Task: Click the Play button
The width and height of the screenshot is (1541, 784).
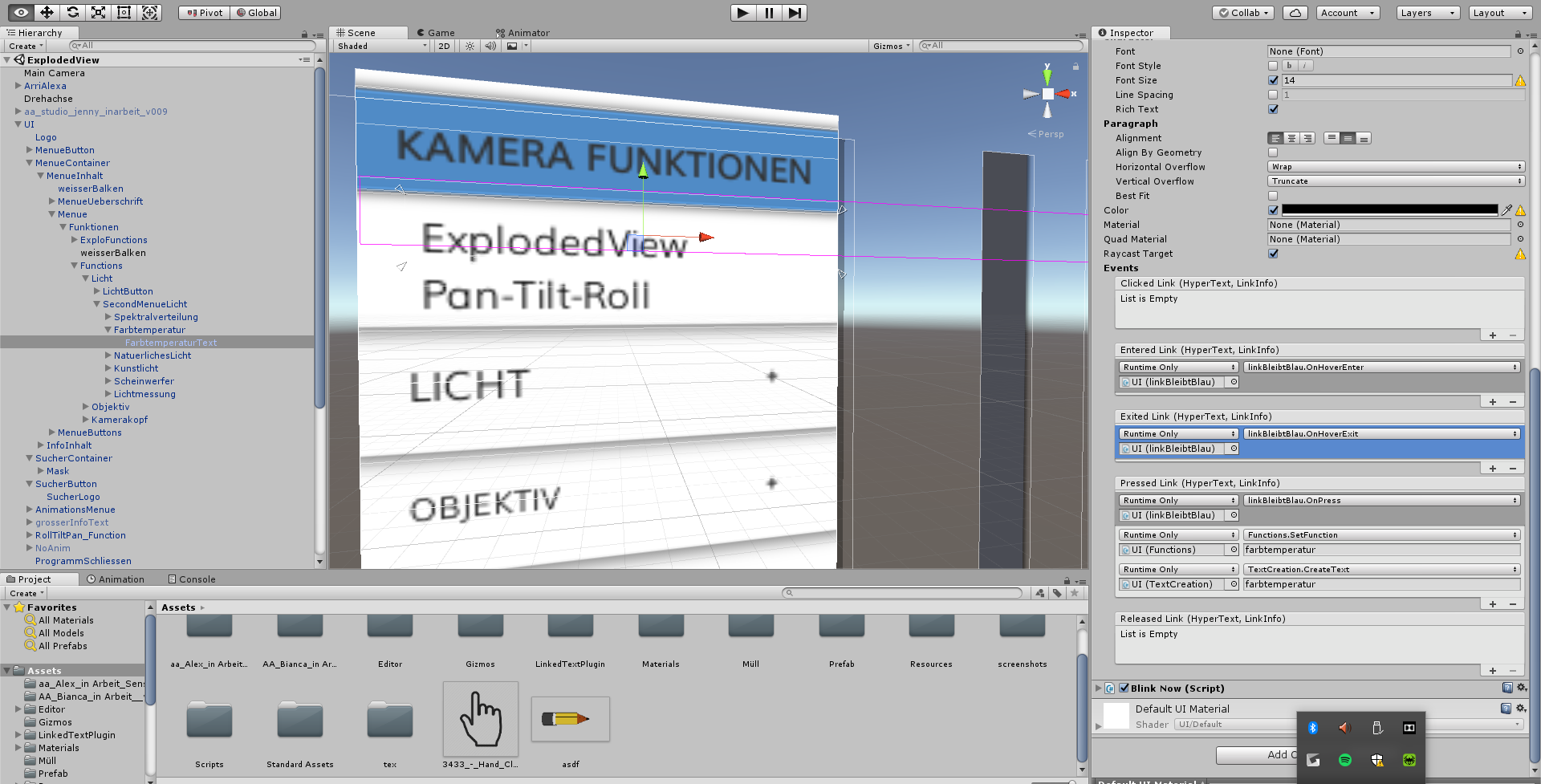Action: pyautogui.click(x=743, y=13)
